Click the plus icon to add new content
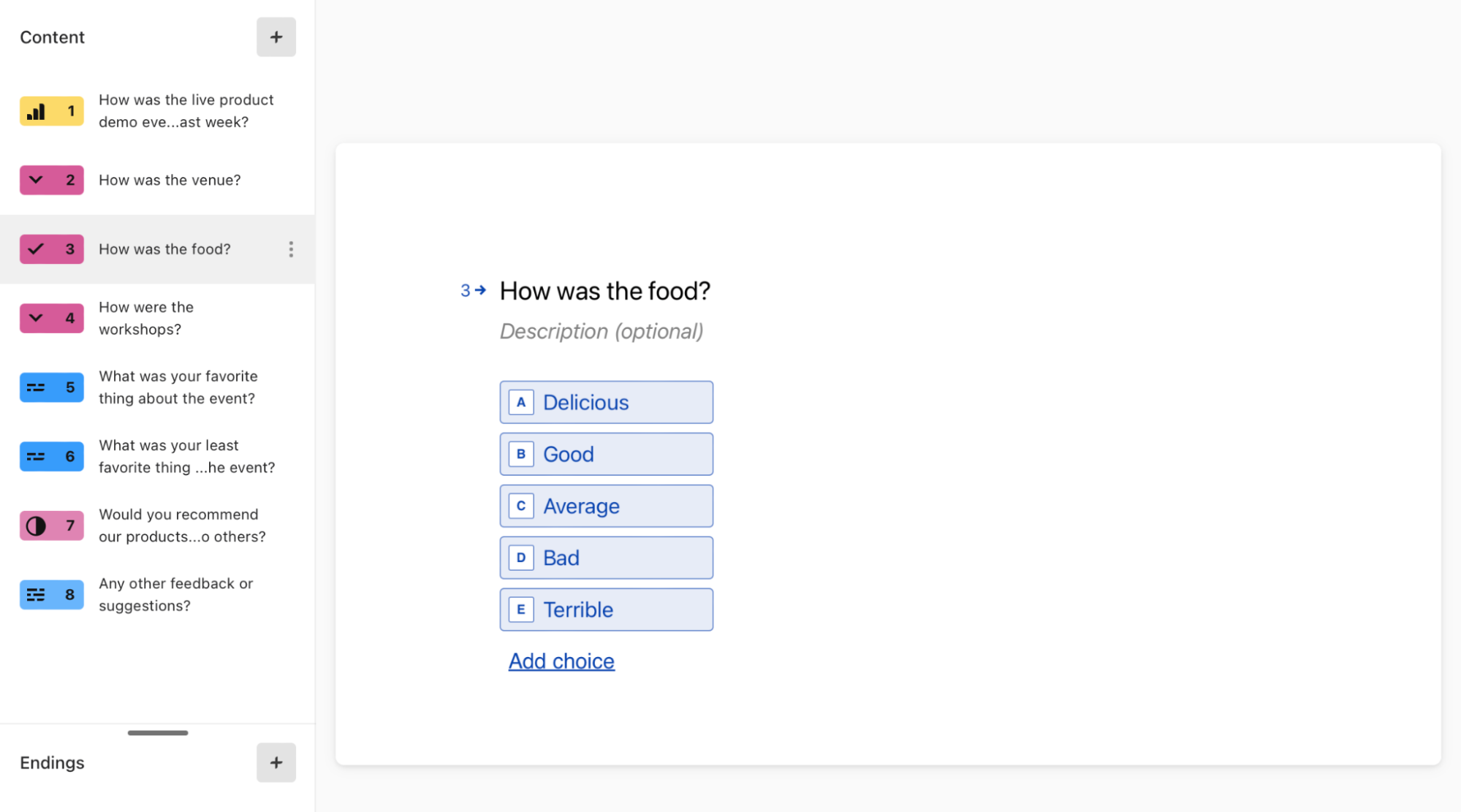Image resolution: width=1461 pixels, height=812 pixels. pos(275,36)
